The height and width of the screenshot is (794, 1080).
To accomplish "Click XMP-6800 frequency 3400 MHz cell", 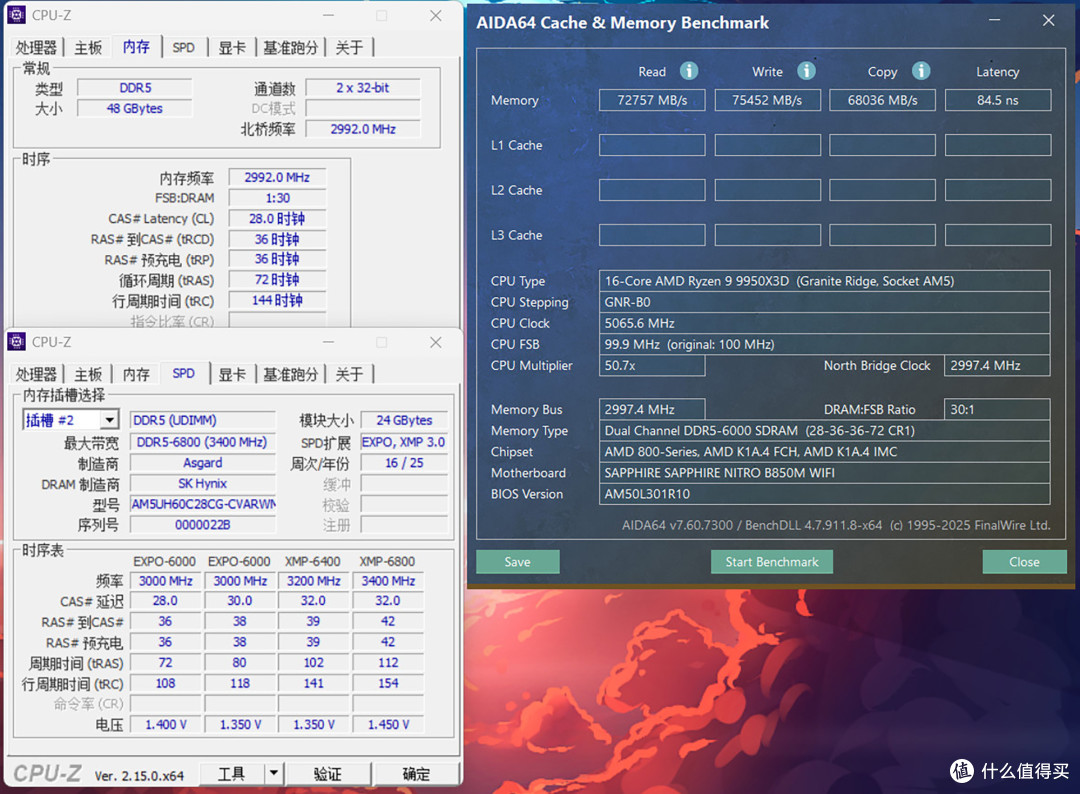I will click(388, 581).
